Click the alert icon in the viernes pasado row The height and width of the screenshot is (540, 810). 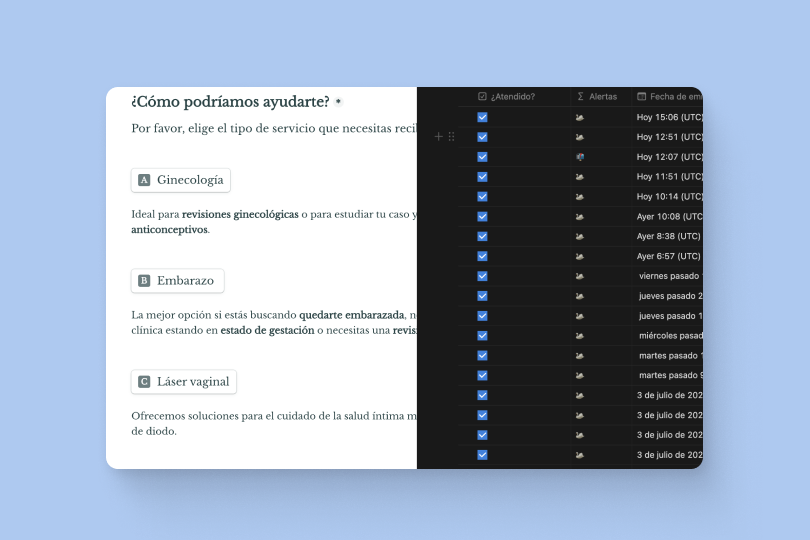tap(580, 276)
